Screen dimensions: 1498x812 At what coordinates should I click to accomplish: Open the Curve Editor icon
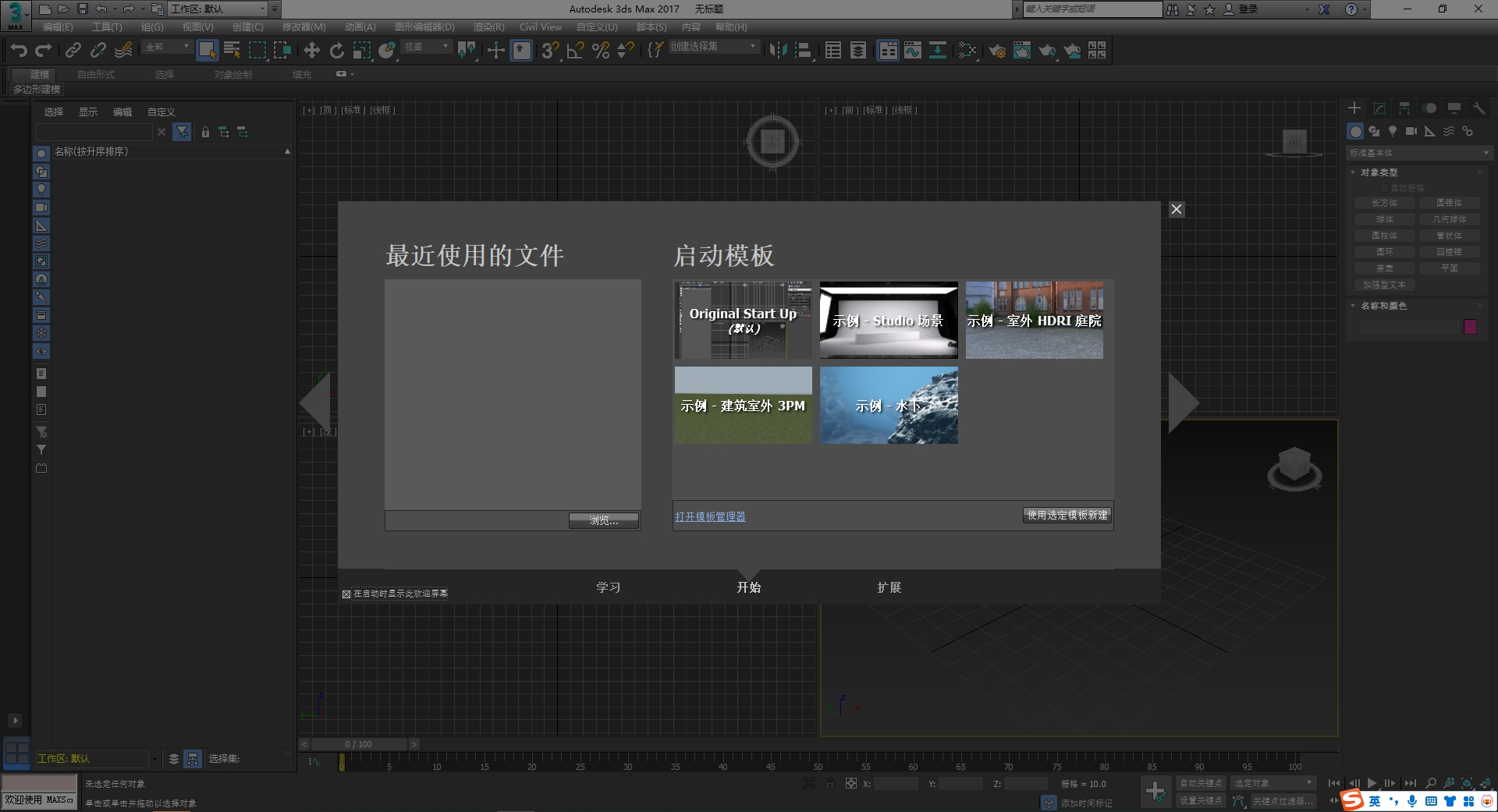(912, 50)
